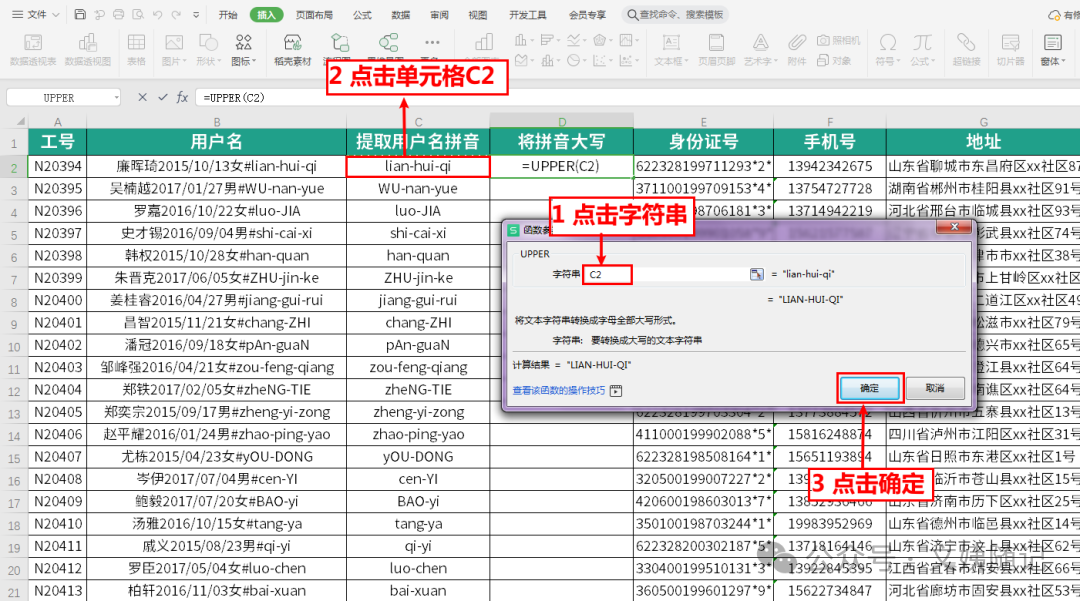This screenshot has width=1080, height=601.
Task: Click the 数据透视图 pivot chart icon
Action: pyautogui.click(x=87, y=43)
